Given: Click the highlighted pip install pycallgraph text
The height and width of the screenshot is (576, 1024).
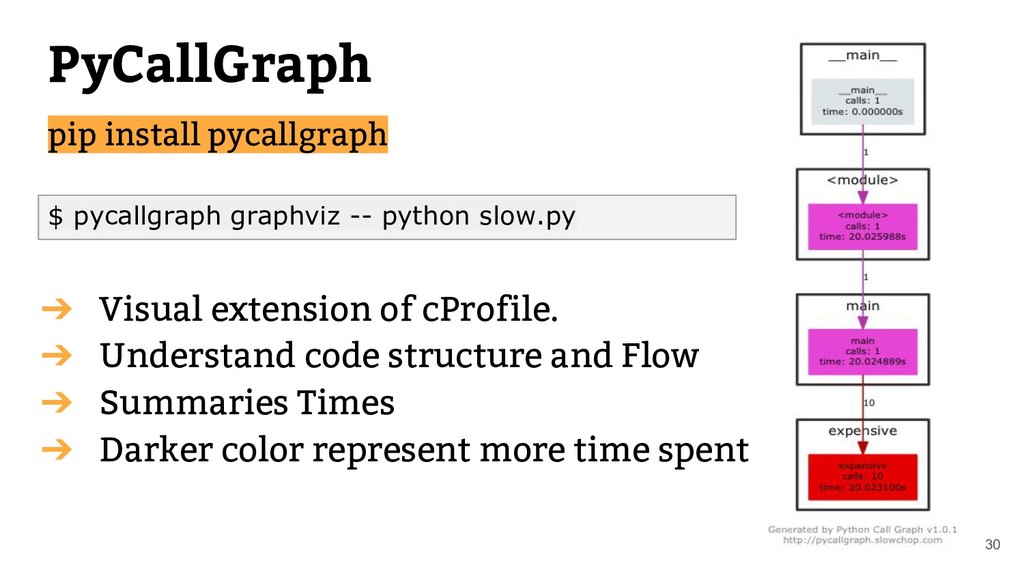Looking at the screenshot, I should point(217,135).
